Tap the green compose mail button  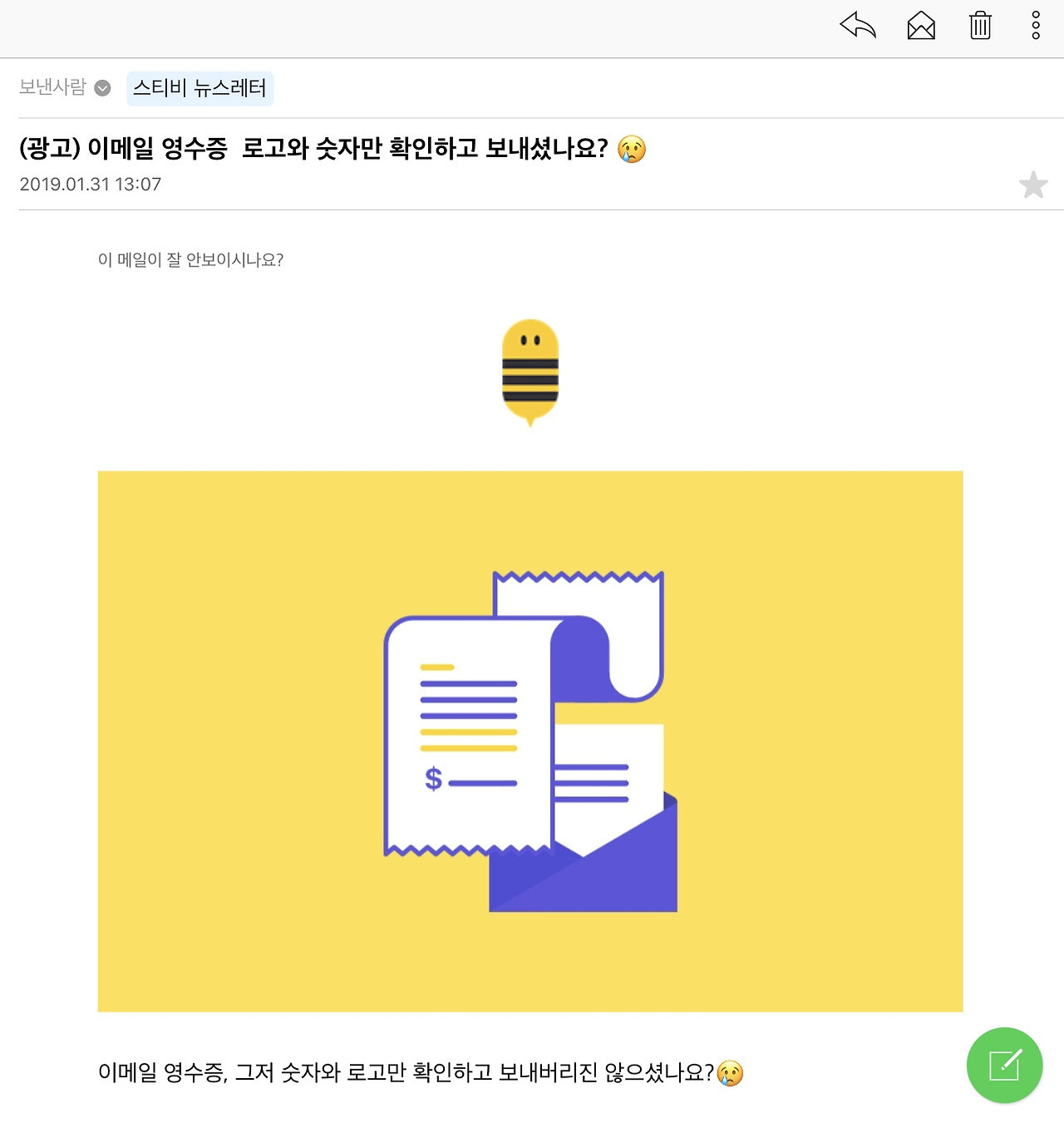click(x=1004, y=1065)
